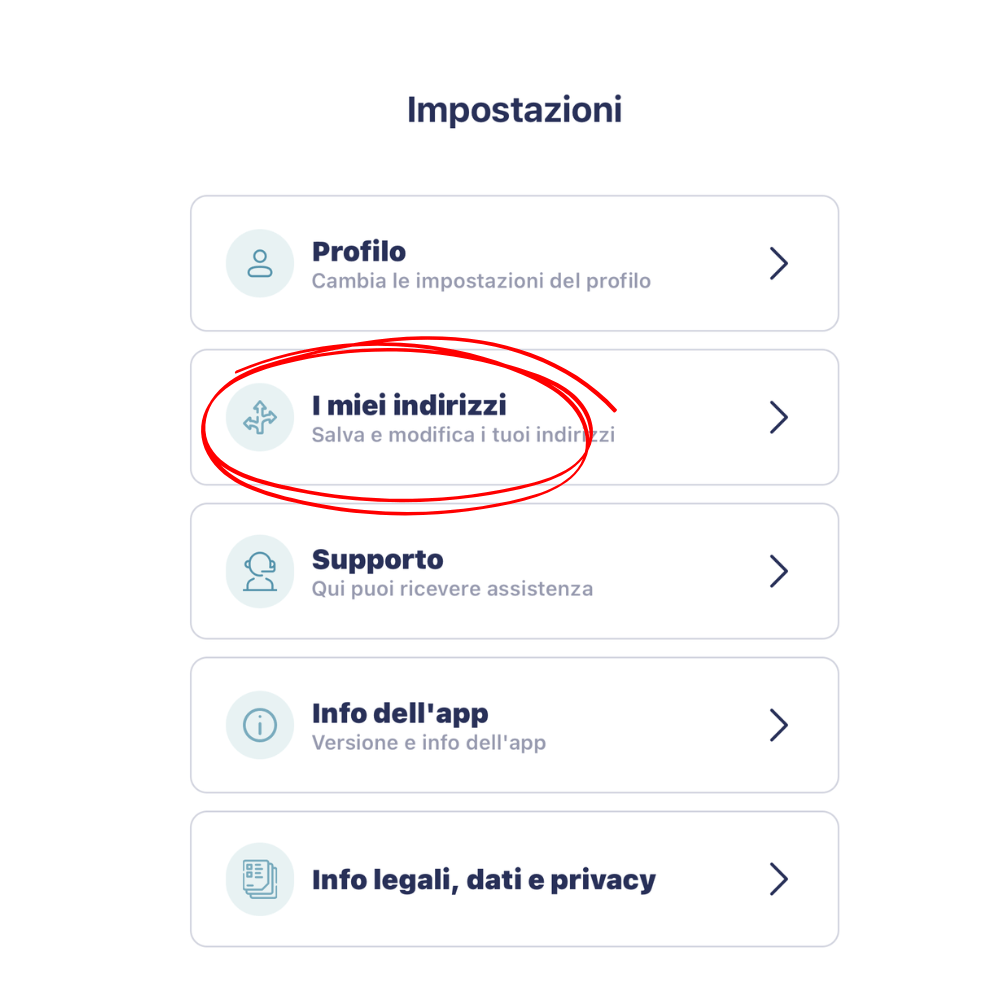Click the Profilo person icon
The image size is (1000, 1000).
click(260, 264)
